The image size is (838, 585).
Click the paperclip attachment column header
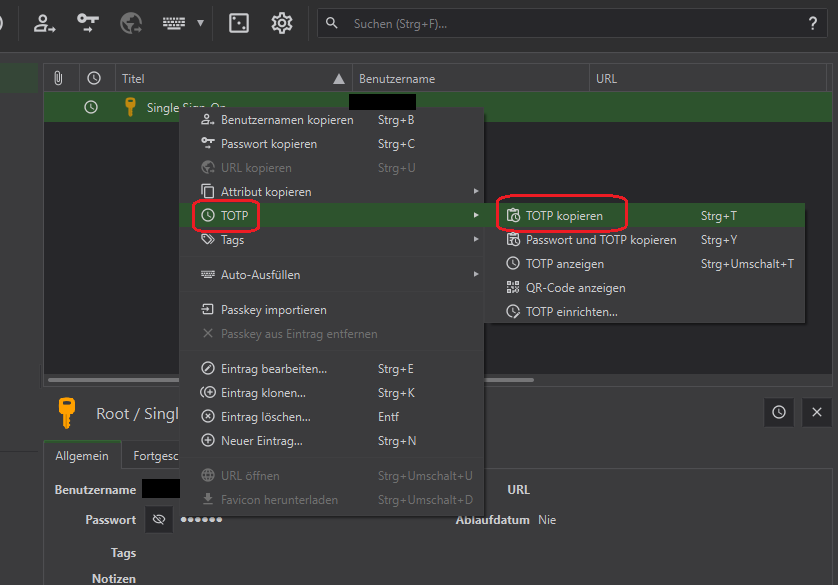pos(58,78)
